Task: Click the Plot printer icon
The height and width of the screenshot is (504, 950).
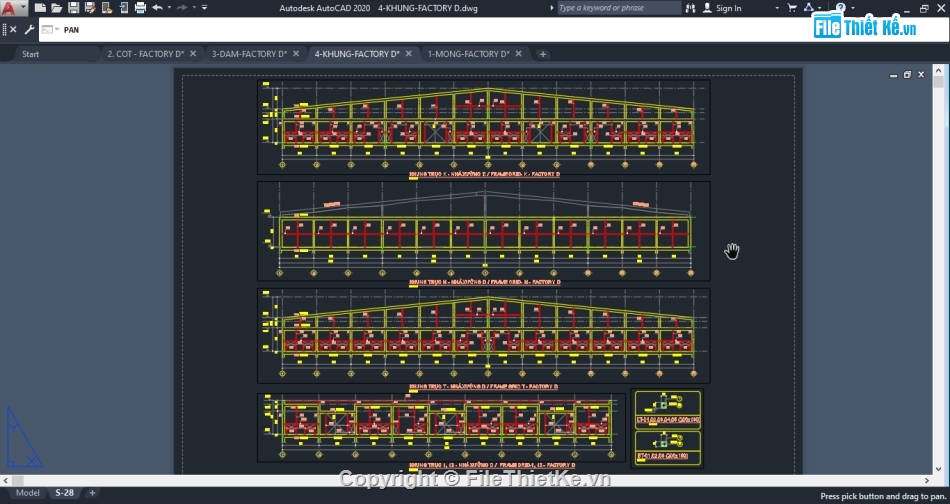Action: (x=140, y=8)
